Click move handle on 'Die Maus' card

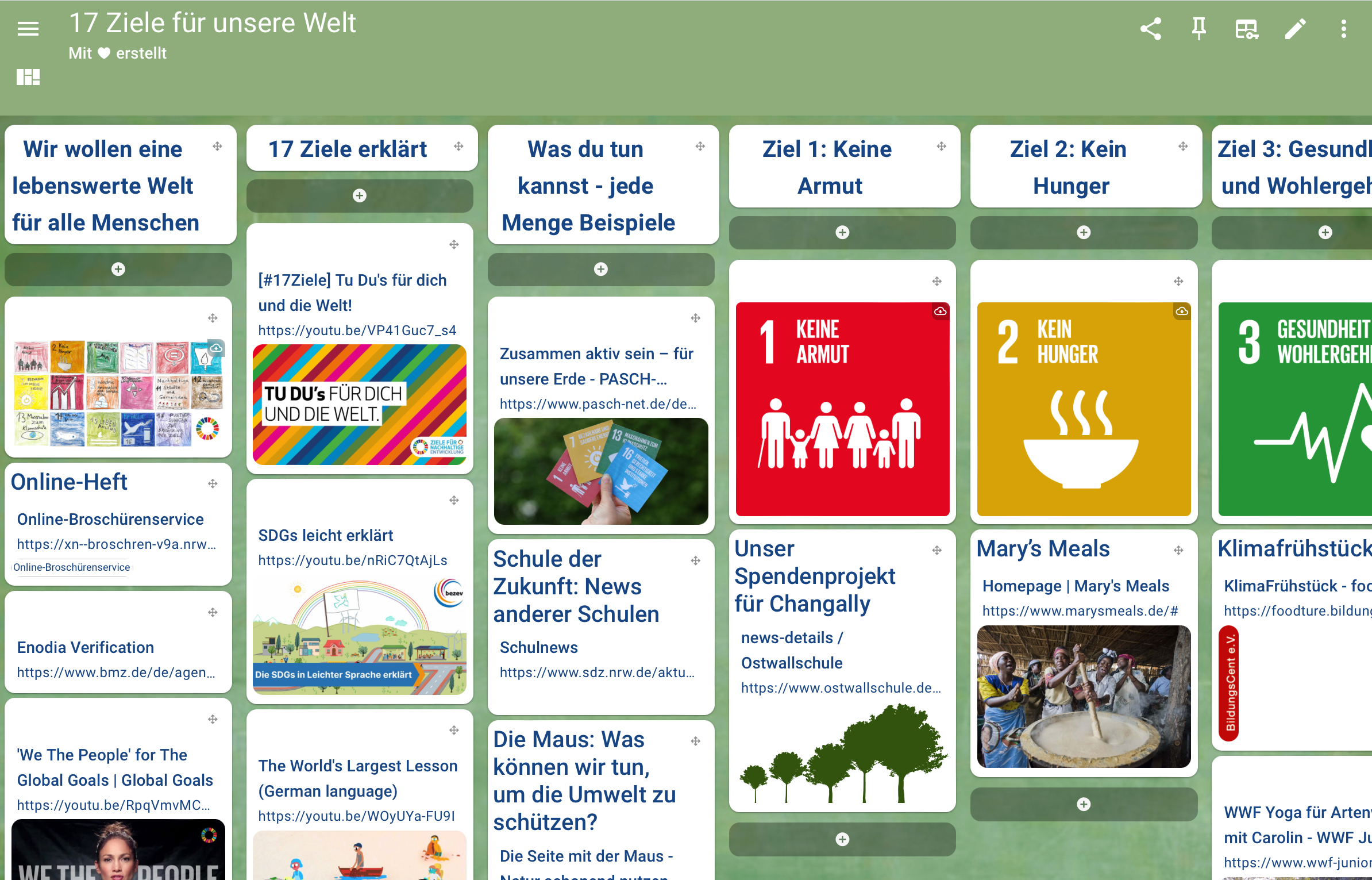coord(695,741)
